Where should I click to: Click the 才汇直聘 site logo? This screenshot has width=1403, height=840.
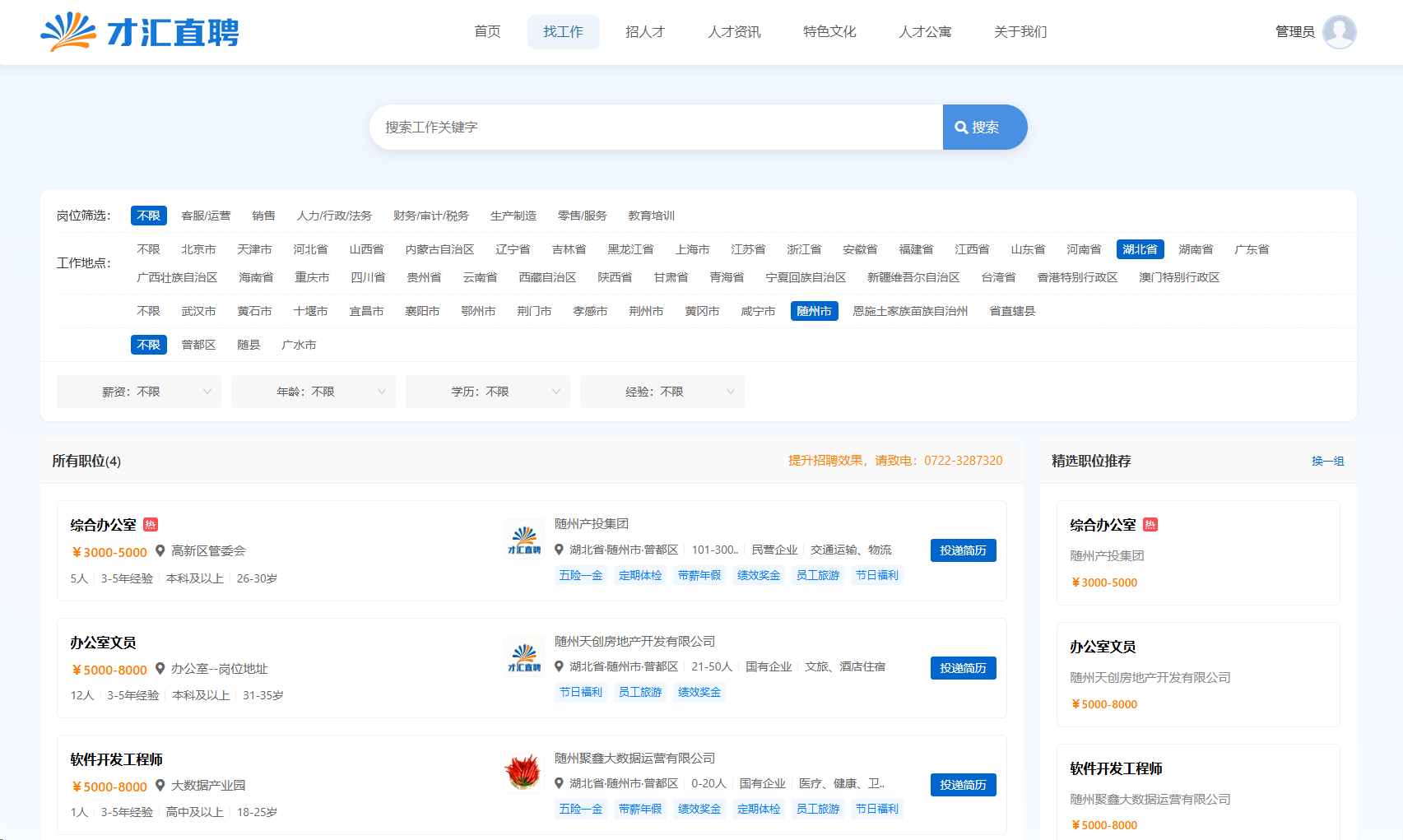[140, 32]
